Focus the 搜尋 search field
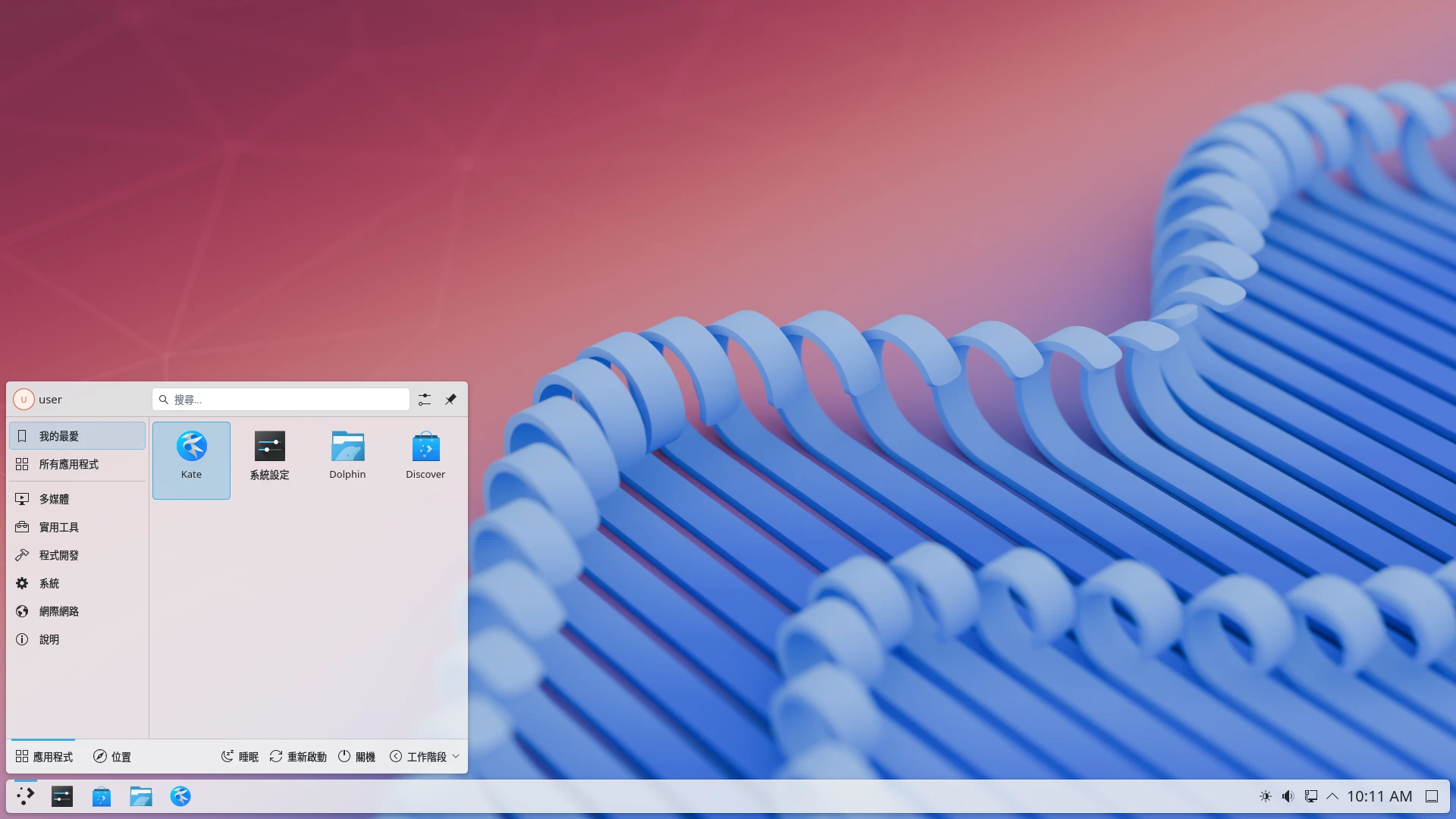The width and height of the screenshot is (1456, 819). [281, 400]
